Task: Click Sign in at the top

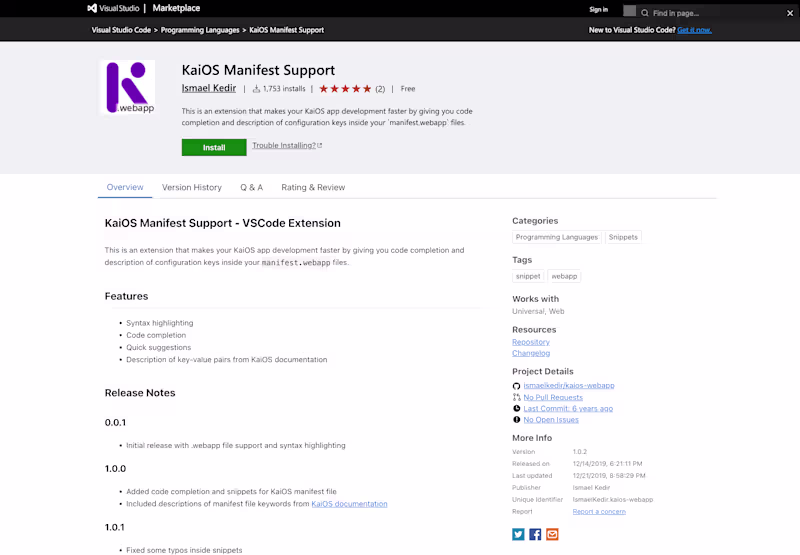Action: pyautogui.click(x=598, y=10)
